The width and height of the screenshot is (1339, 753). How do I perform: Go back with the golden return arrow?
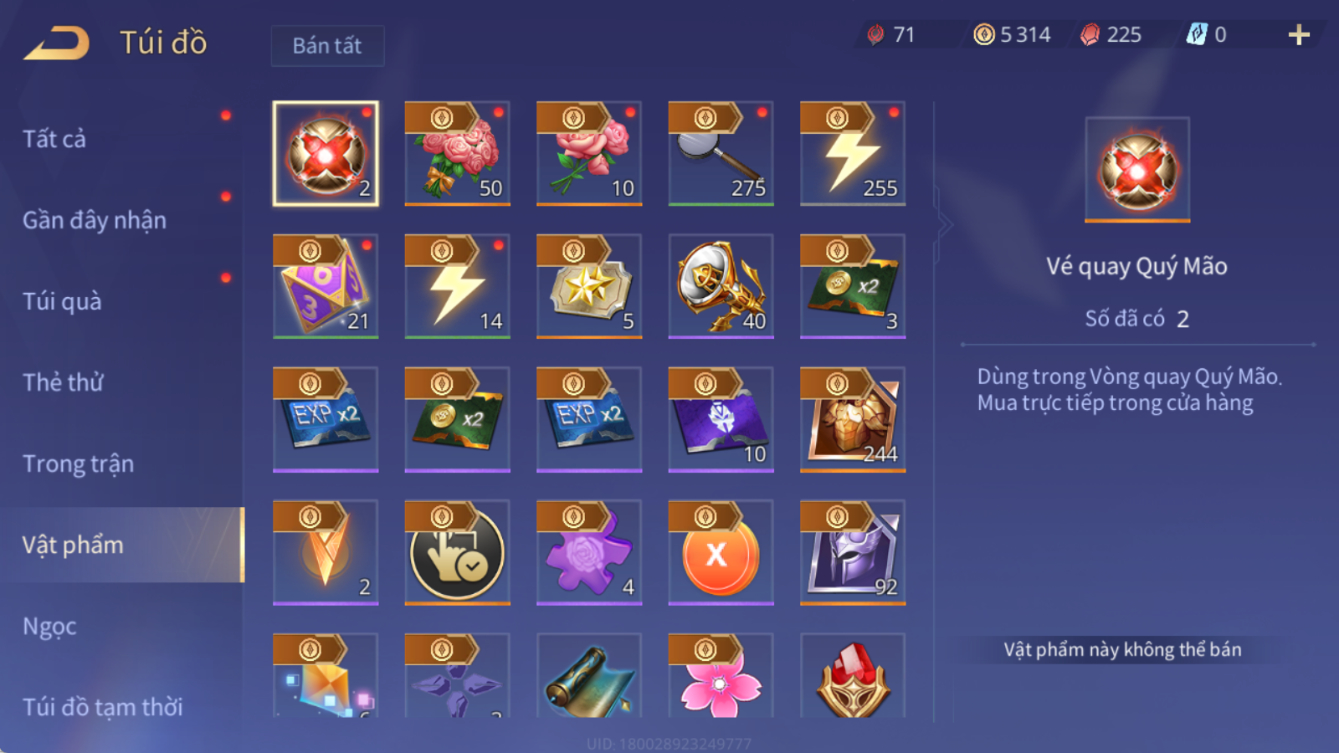[x=57, y=43]
